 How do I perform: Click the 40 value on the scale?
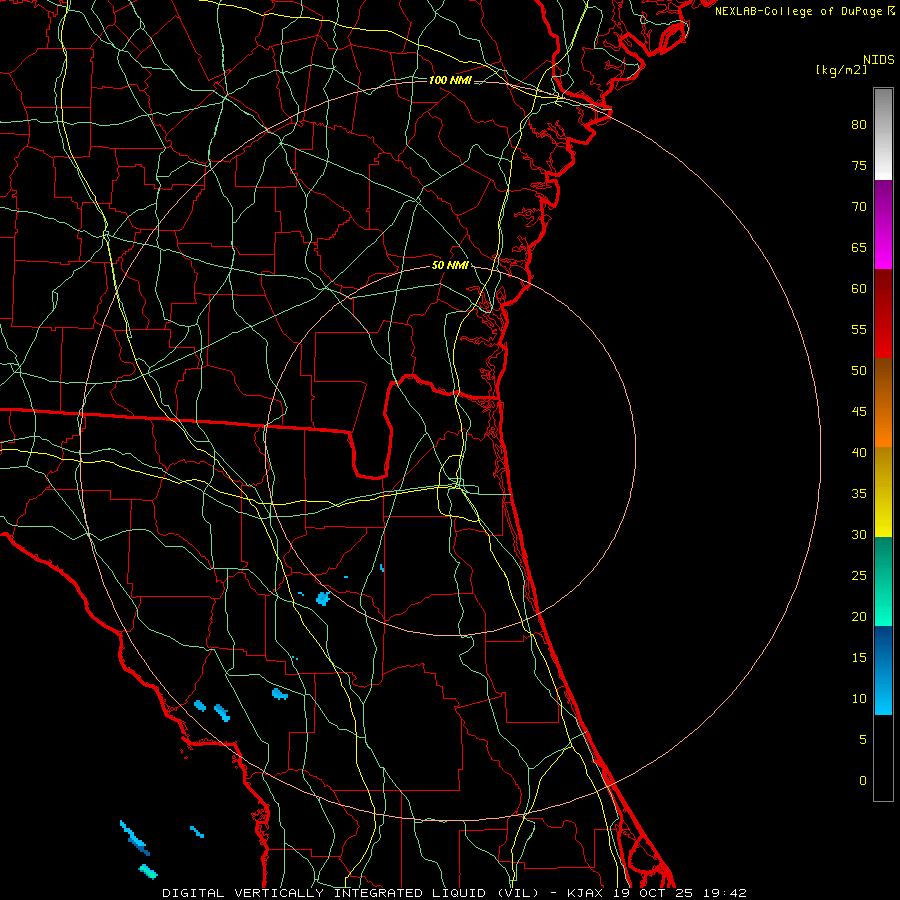click(x=859, y=453)
